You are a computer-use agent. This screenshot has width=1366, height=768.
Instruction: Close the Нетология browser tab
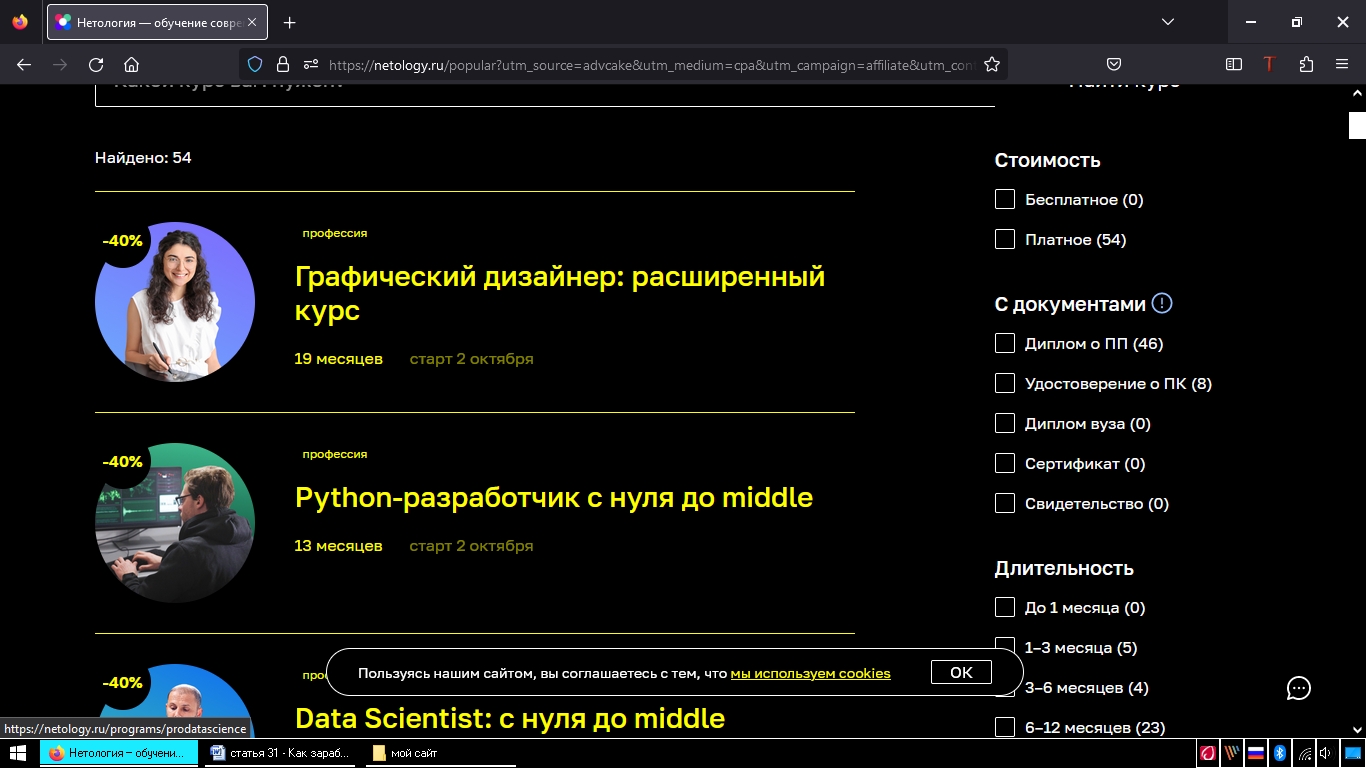250,22
